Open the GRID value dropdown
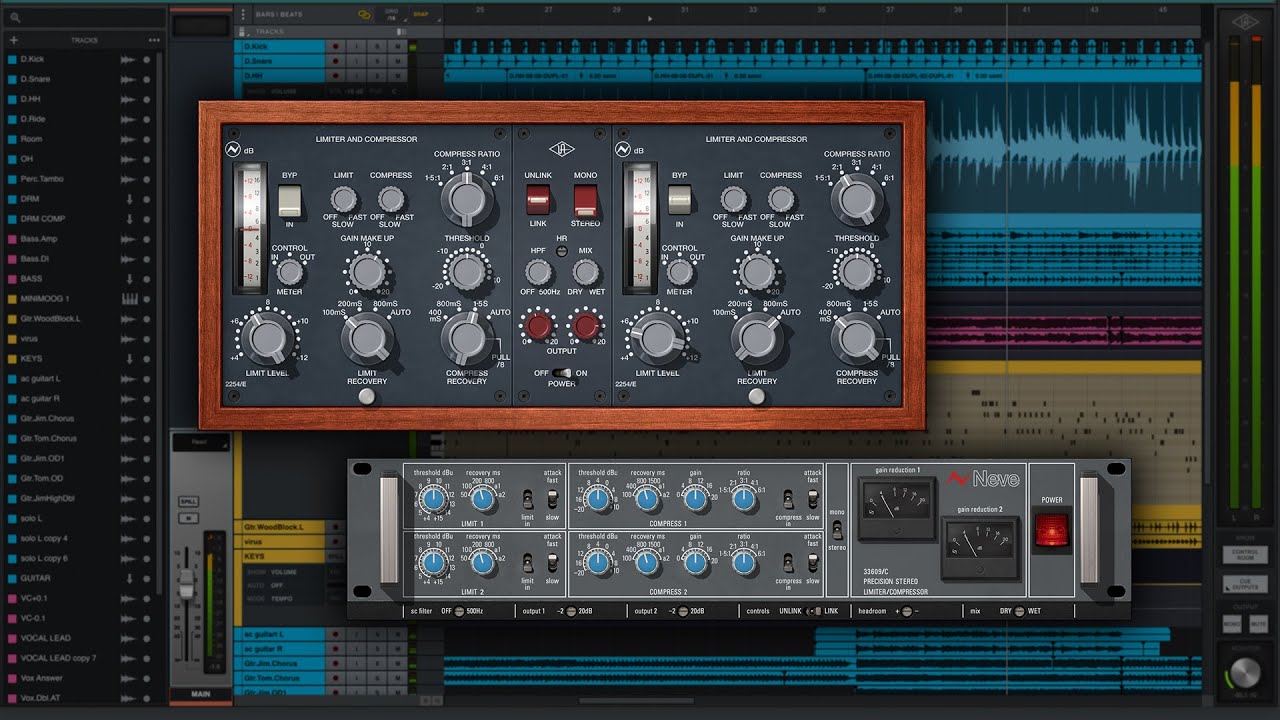 [391, 16]
